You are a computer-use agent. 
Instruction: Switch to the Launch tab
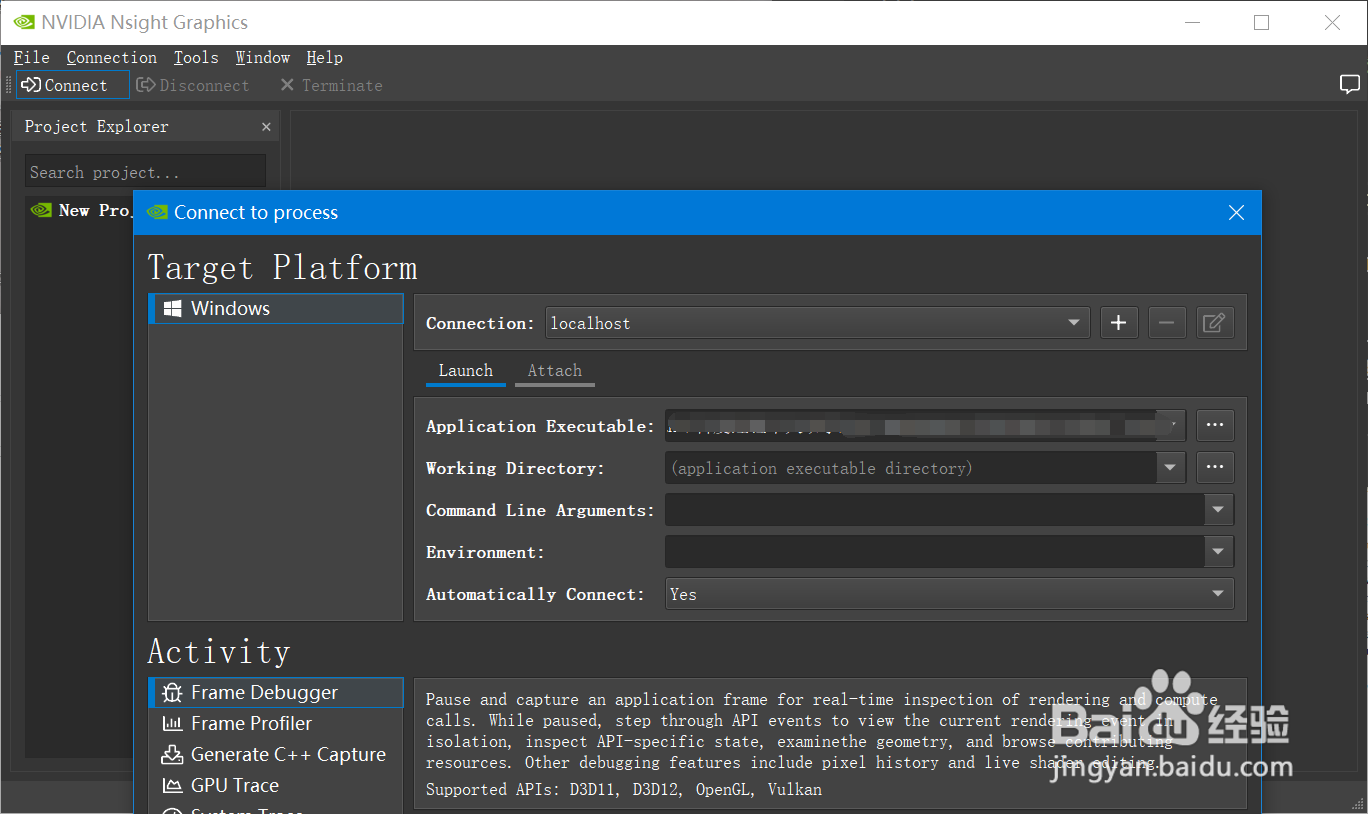coord(466,371)
